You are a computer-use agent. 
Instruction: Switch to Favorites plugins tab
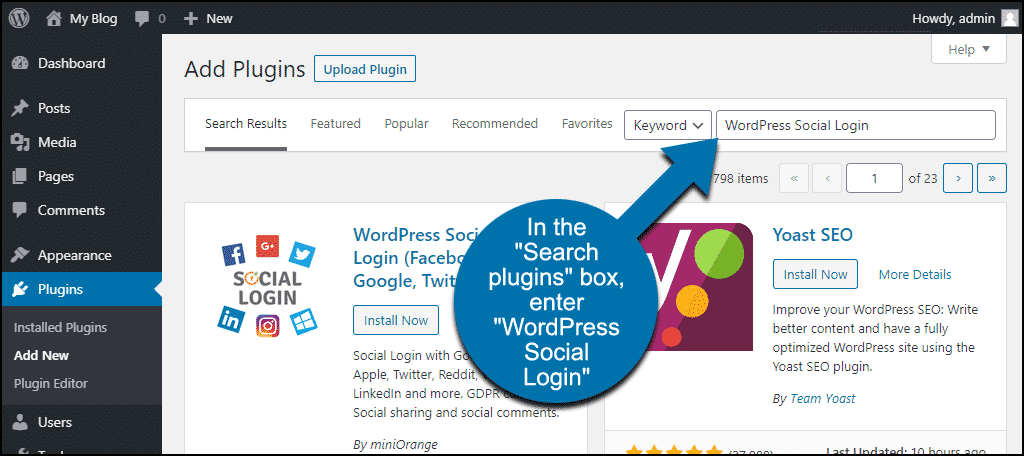coord(587,123)
